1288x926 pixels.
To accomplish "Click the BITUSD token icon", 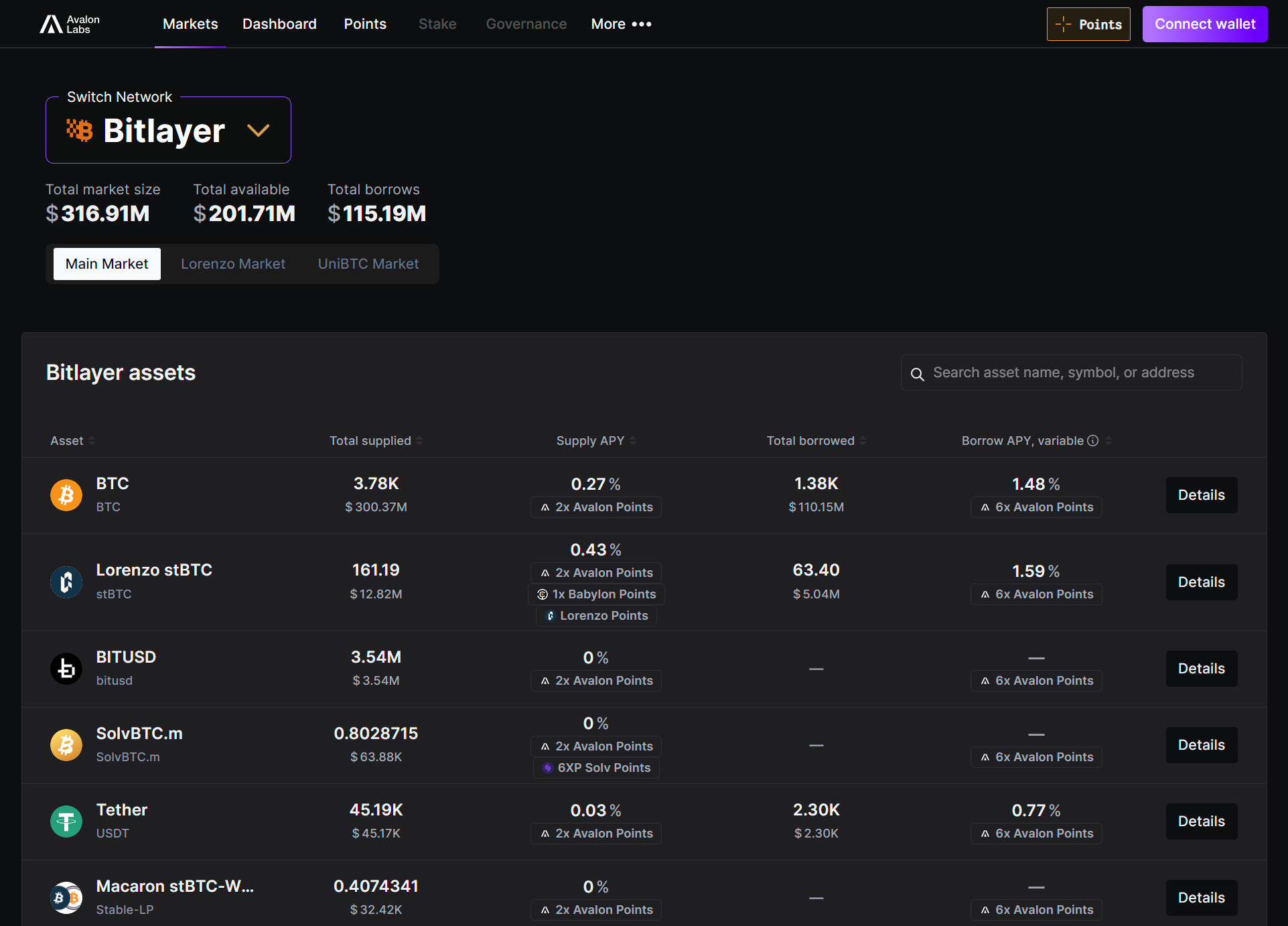I will coord(66,669).
